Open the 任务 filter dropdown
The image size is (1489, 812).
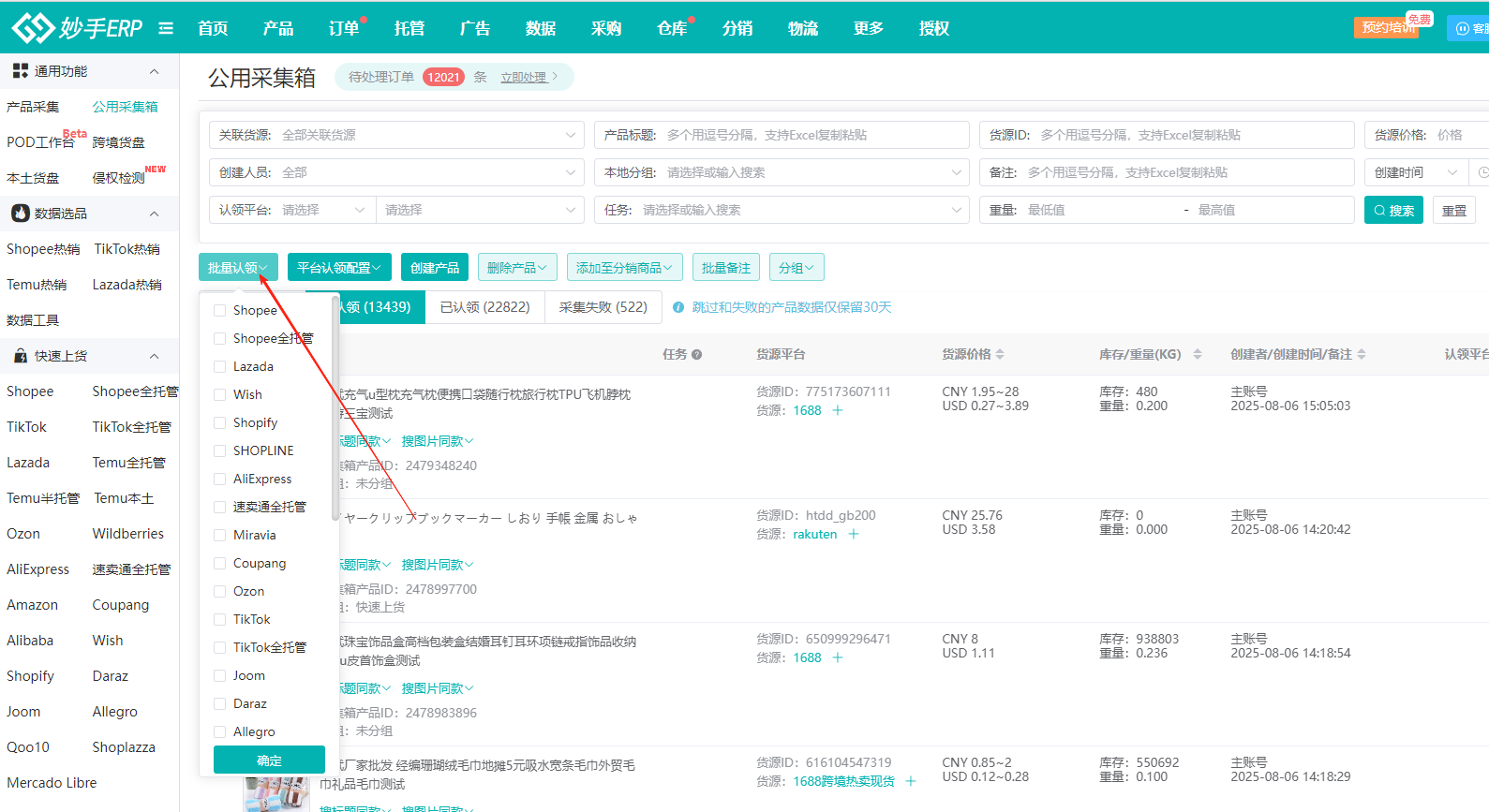point(782,210)
